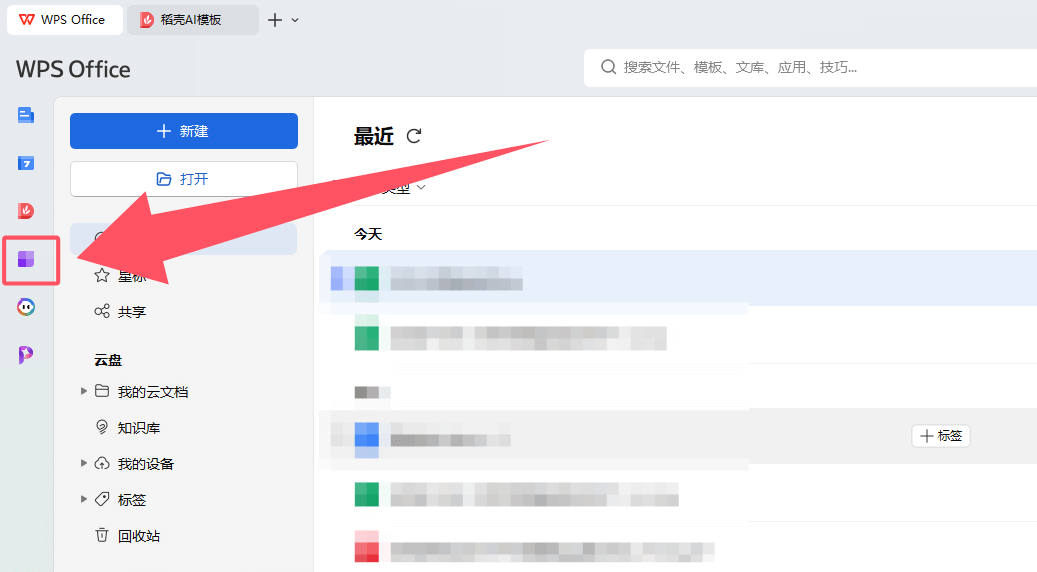This screenshot has height=572, width=1037.
Task: Click the star icon beside 星标
Action: click(x=102, y=275)
